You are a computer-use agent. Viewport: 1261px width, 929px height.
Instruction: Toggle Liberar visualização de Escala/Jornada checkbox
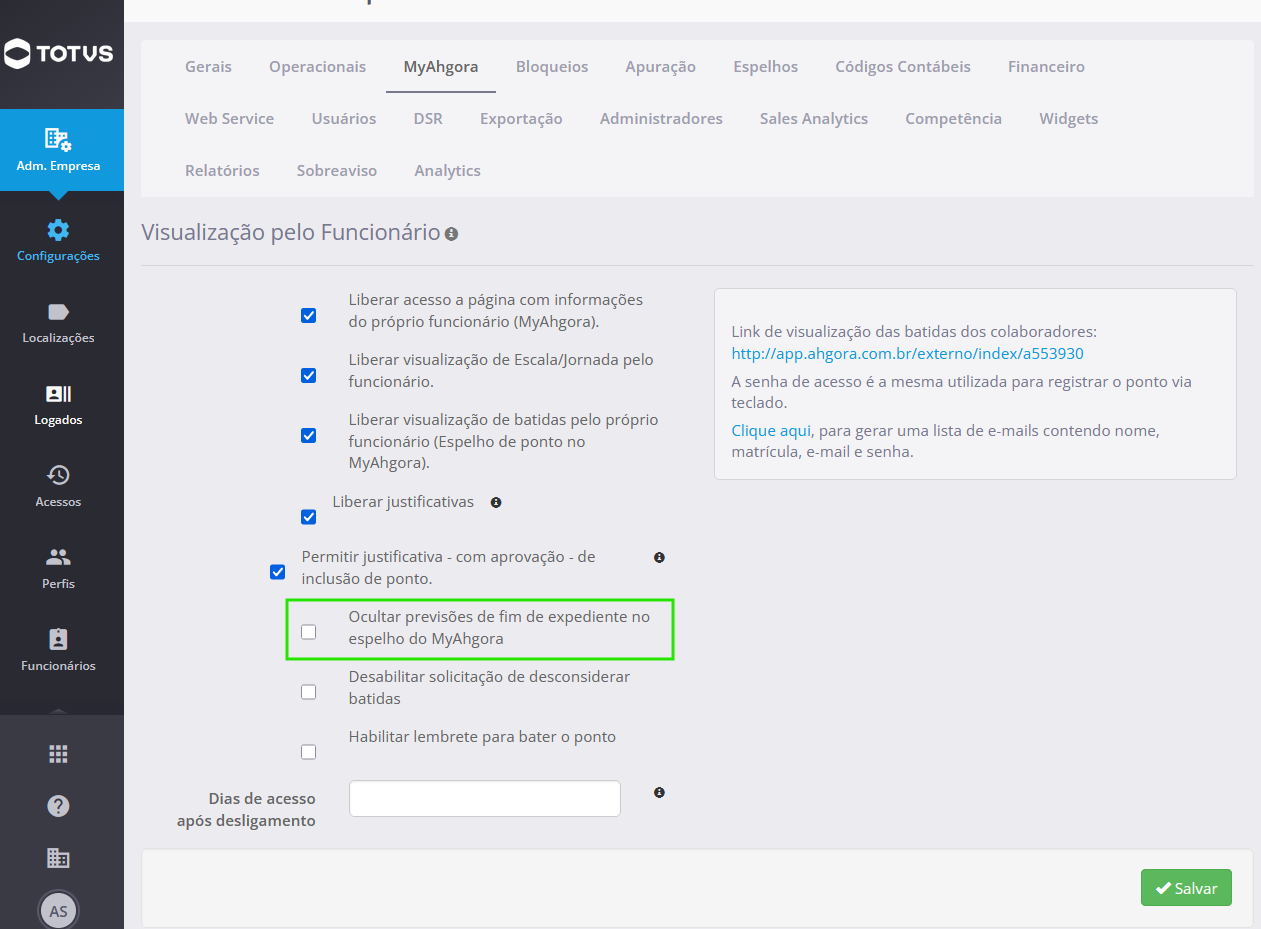[x=309, y=376]
